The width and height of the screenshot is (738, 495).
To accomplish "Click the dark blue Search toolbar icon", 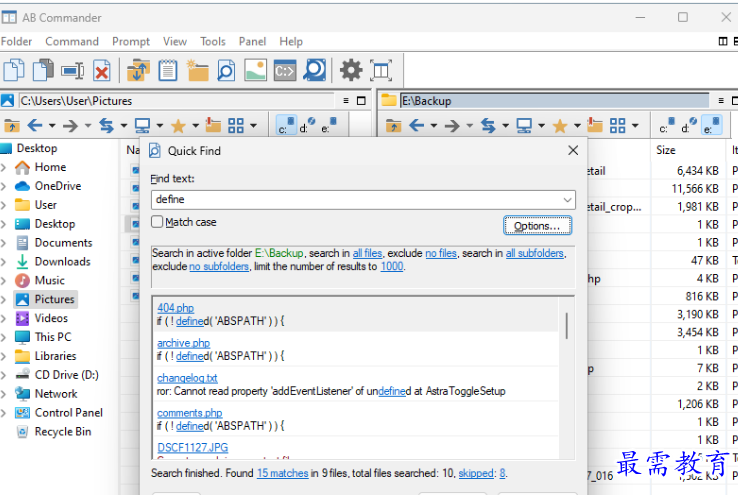I will 315,70.
